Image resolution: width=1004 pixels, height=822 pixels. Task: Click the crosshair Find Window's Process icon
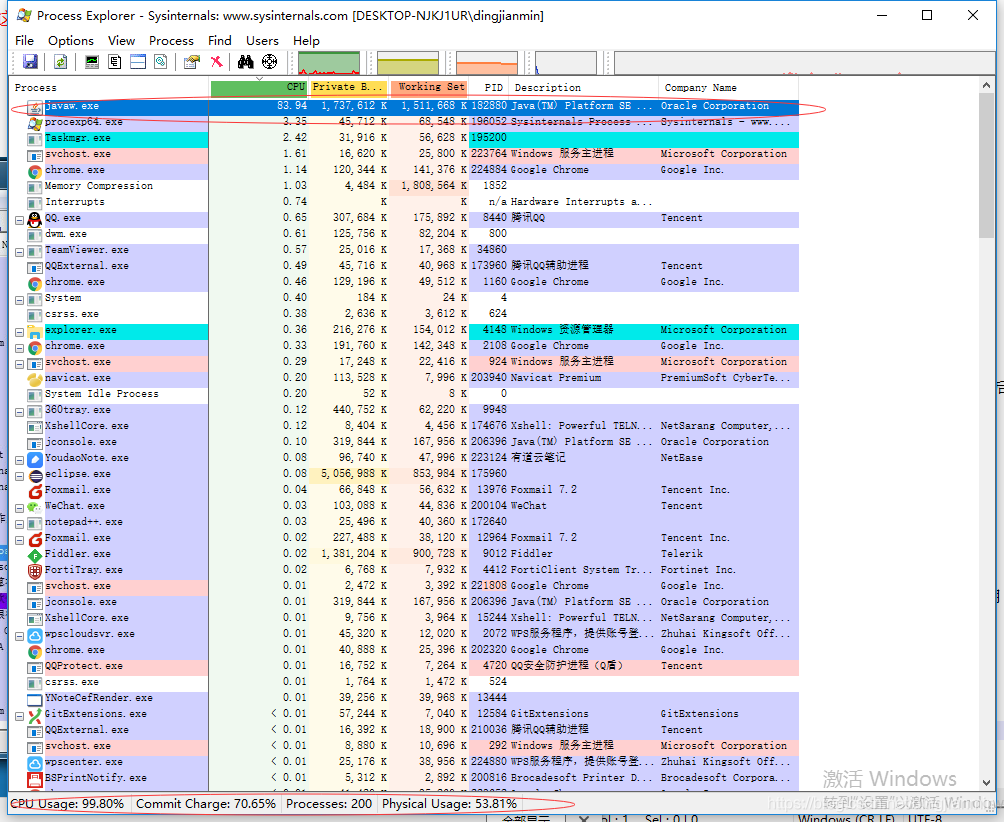(x=269, y=62)
